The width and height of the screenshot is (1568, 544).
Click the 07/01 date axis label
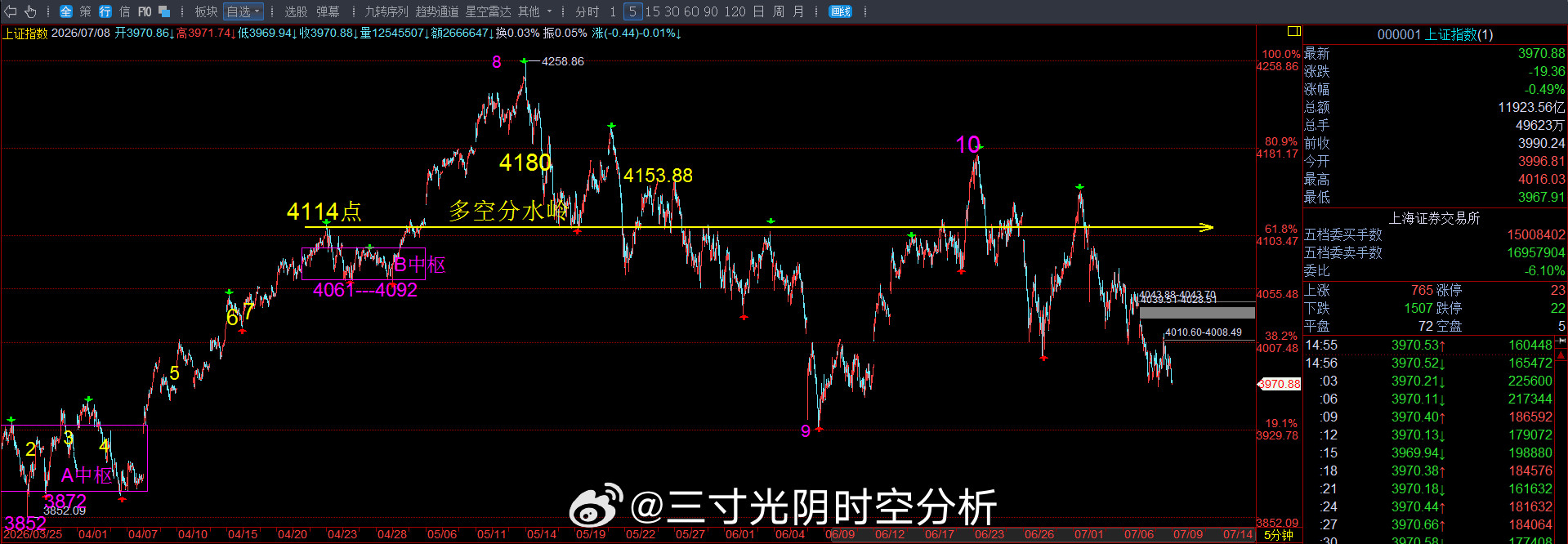point(1088,535)
